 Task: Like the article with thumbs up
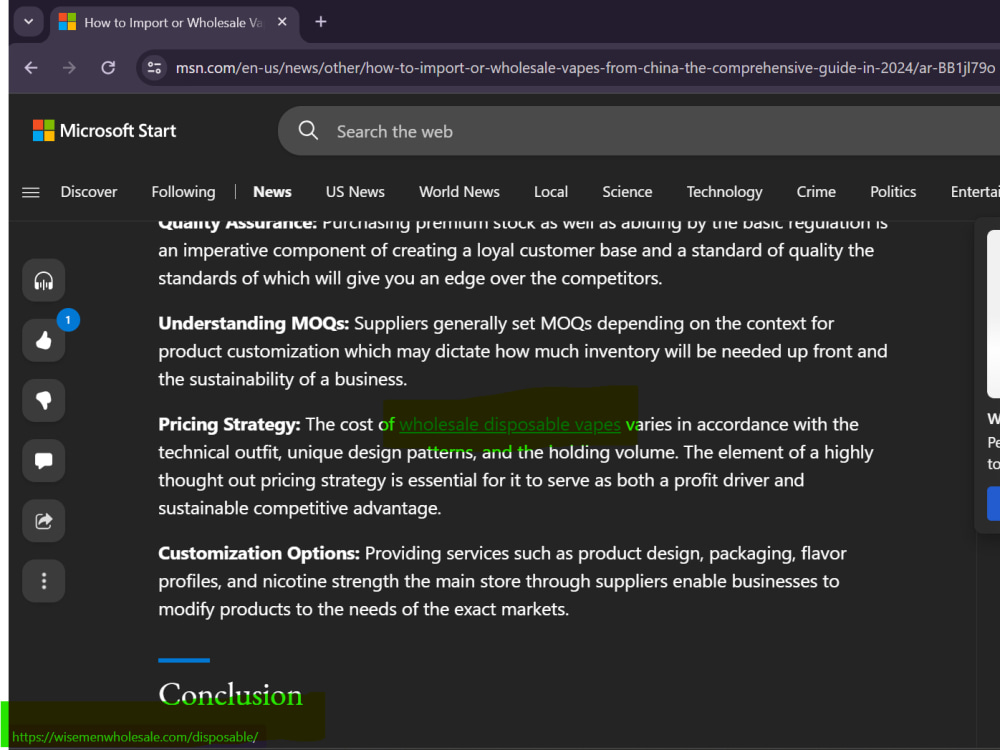[43, 341]
